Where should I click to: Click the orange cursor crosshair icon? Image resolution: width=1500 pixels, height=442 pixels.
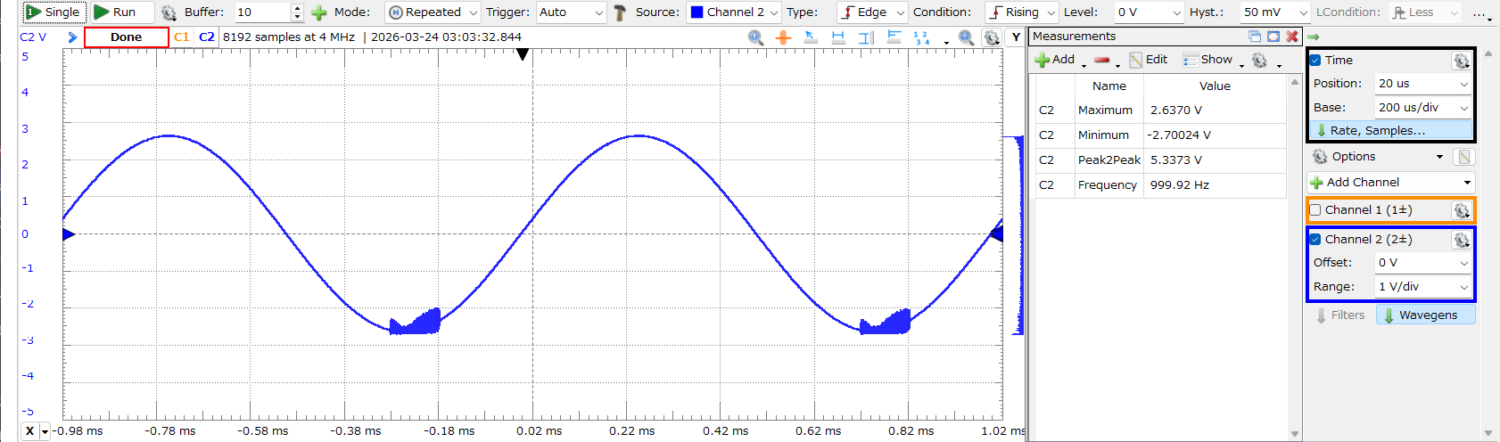[x=783, y=37]
